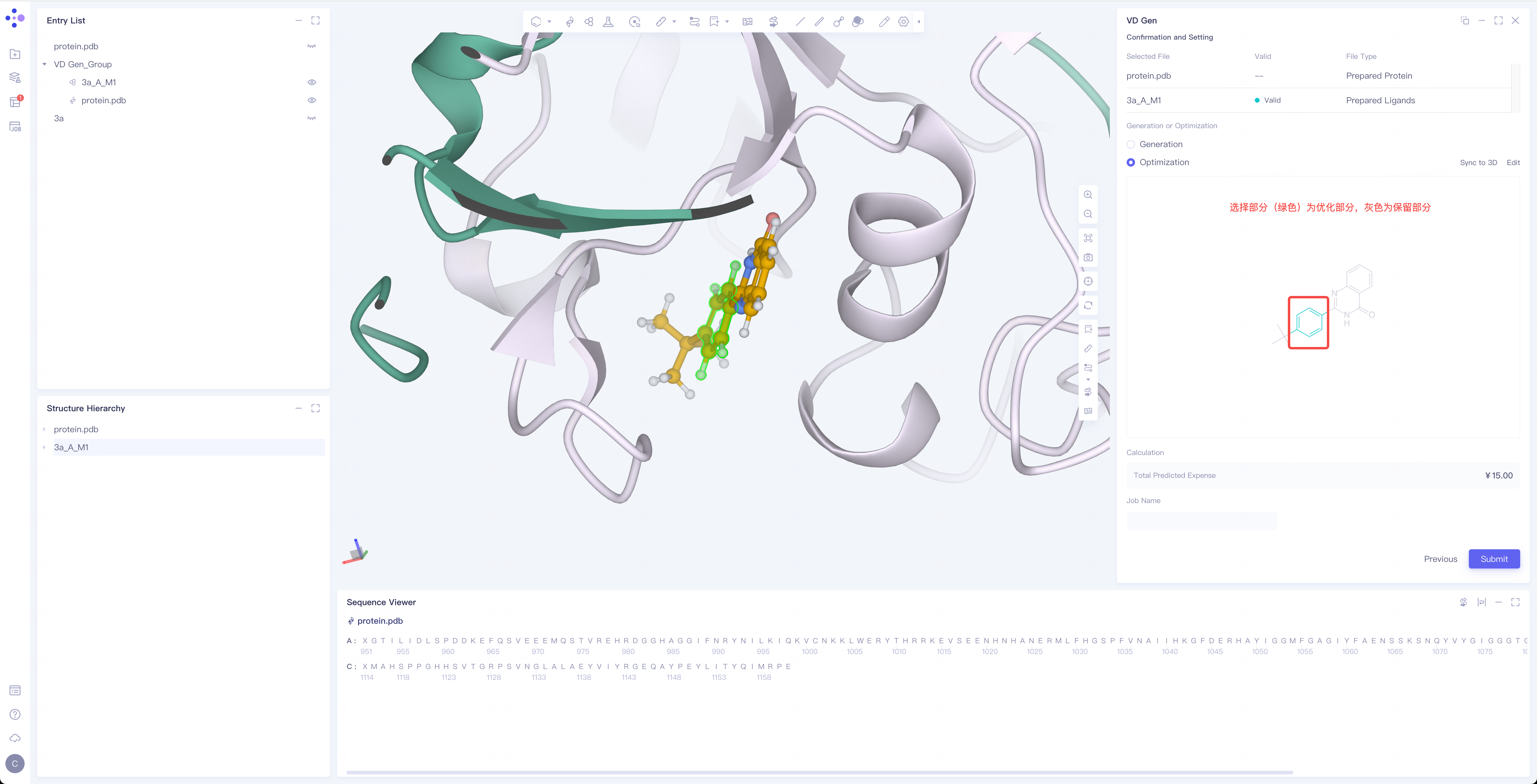1537x784 pixels.
Task: Take a snapshot with the camera icon
Action: (x=1088, y=257)
